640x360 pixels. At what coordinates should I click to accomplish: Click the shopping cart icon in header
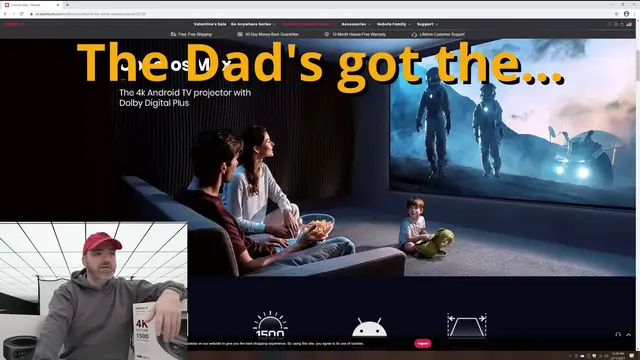[622, 24]
